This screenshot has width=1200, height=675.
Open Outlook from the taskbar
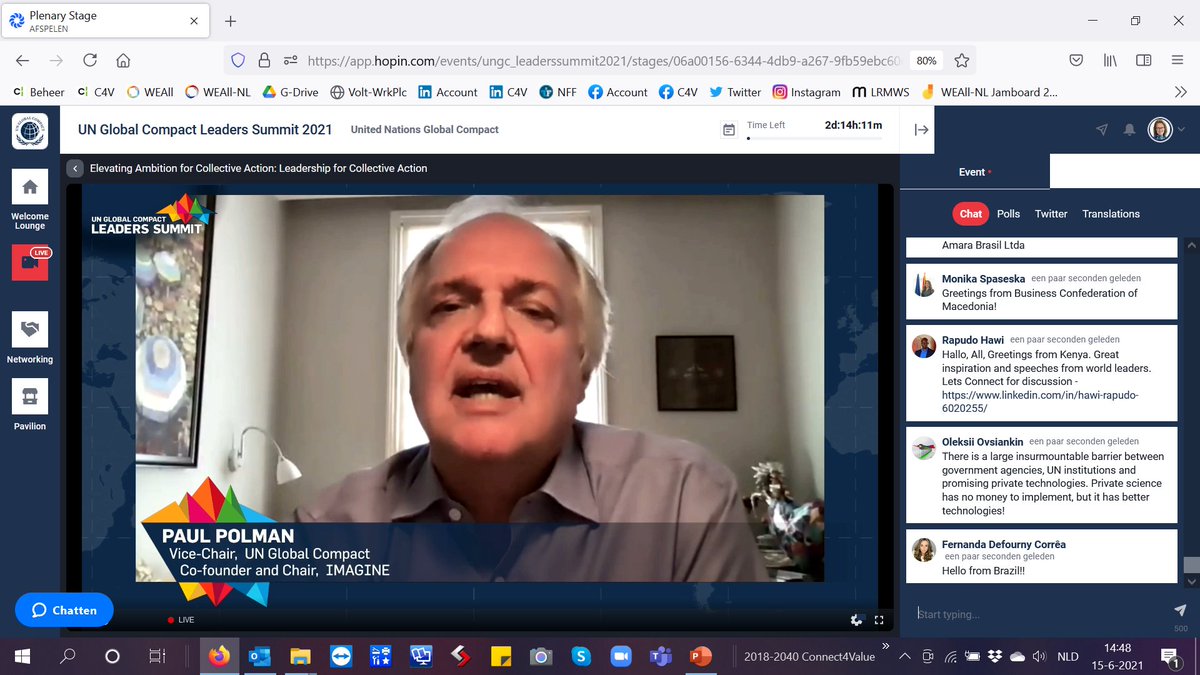coord(259,656)
